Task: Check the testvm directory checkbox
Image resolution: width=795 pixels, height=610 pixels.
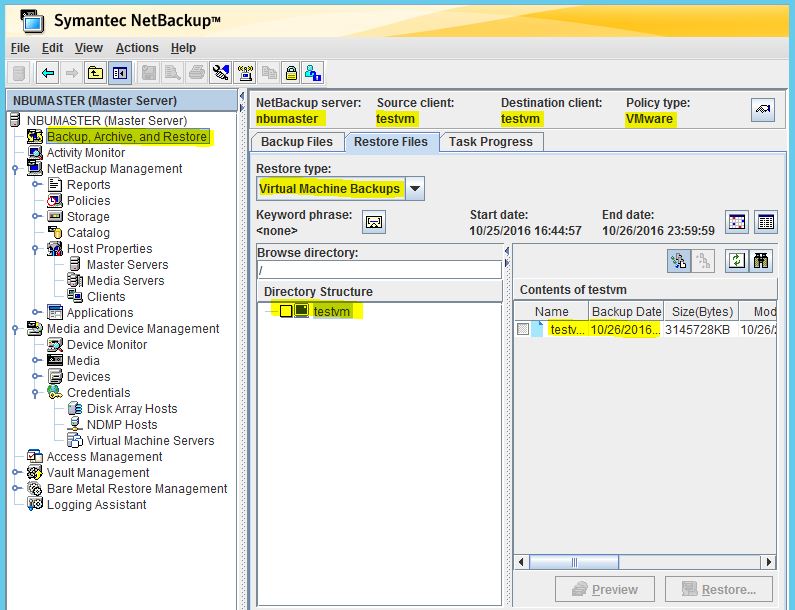Action: [286, 311]
